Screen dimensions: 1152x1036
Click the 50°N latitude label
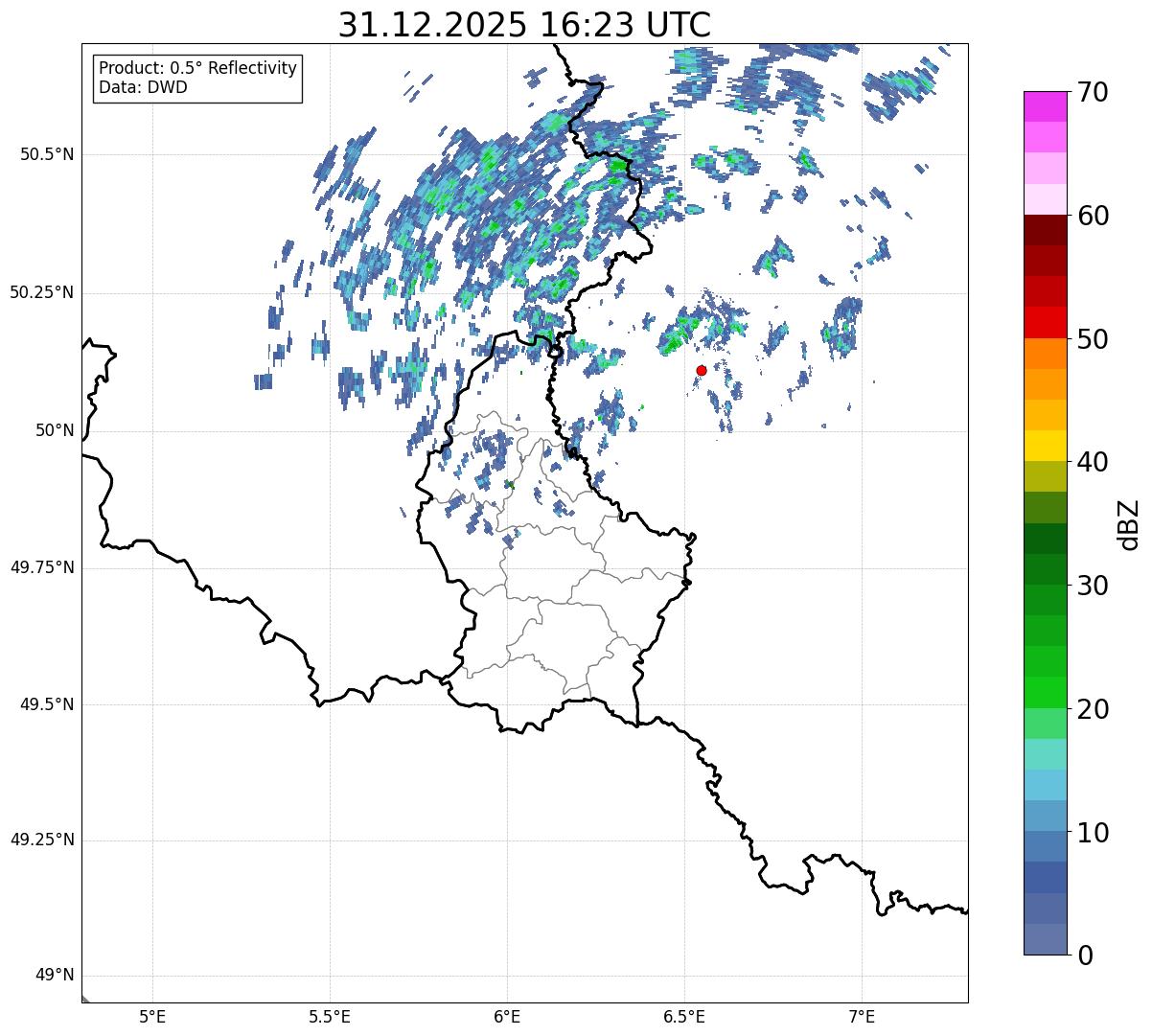(x=55, y=430)
